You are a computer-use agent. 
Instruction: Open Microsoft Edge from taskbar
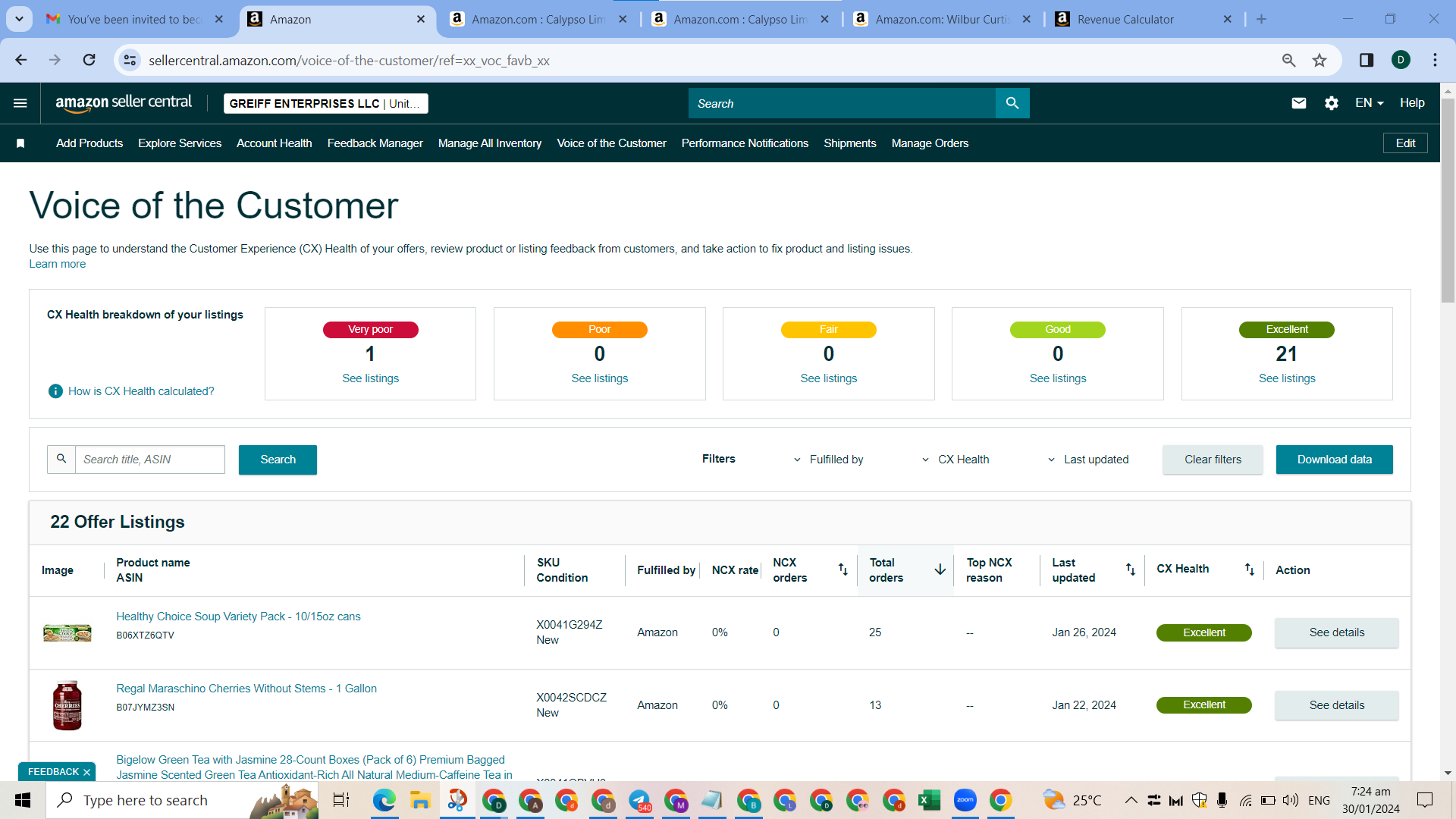(384, 800)
